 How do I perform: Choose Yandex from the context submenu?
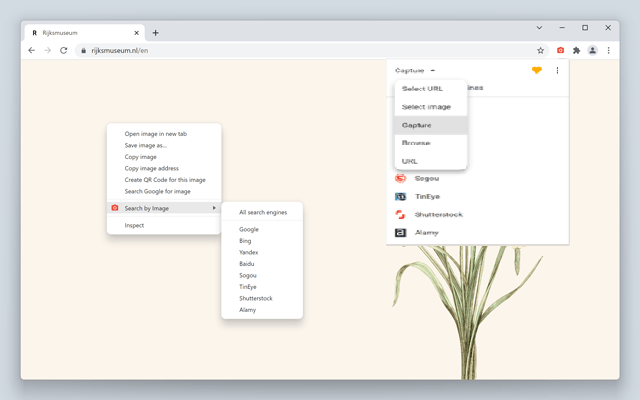(x=250, y=252)
